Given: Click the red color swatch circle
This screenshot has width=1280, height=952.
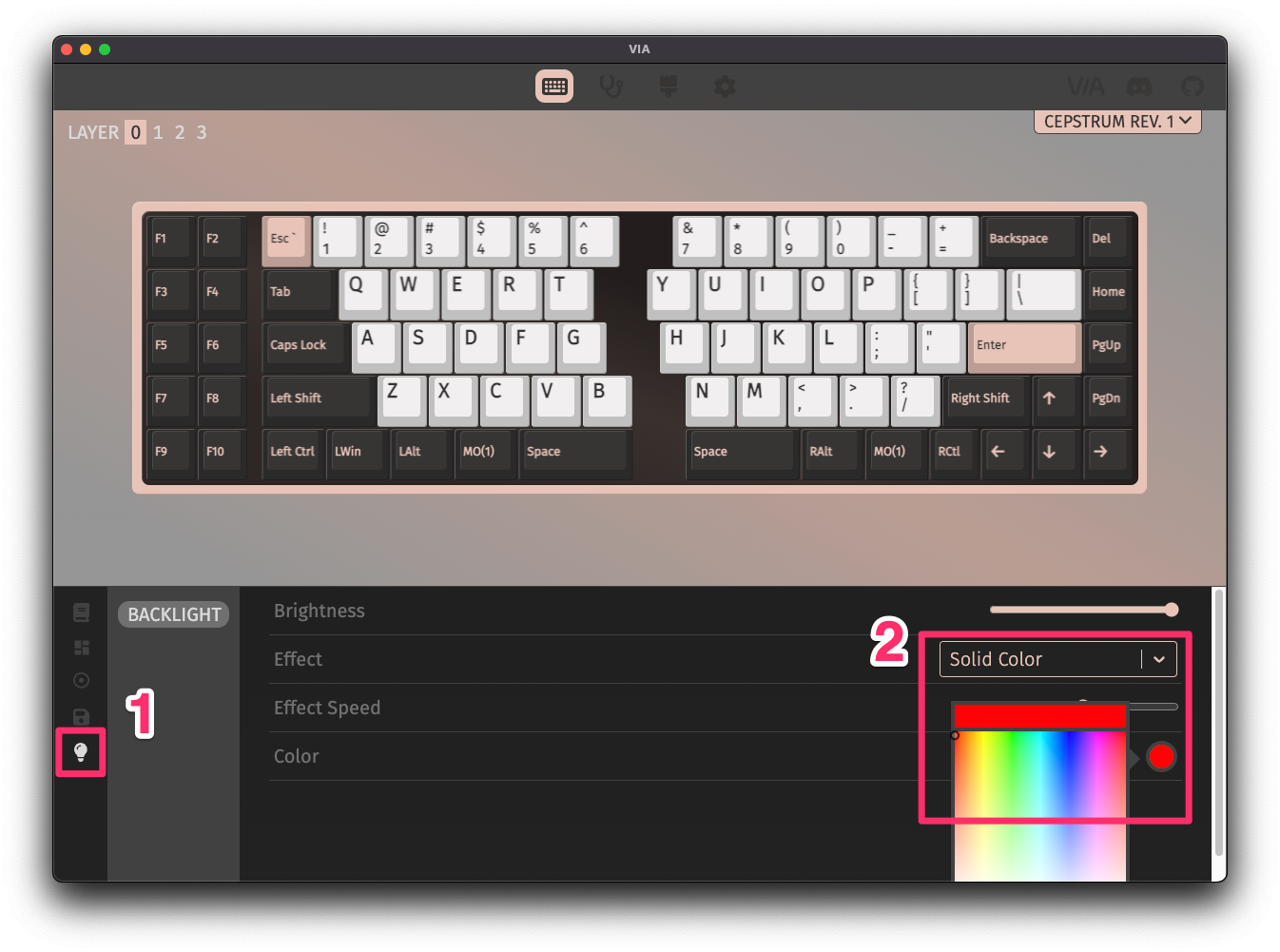Looking at the screenshot, I should (1161, 757).
